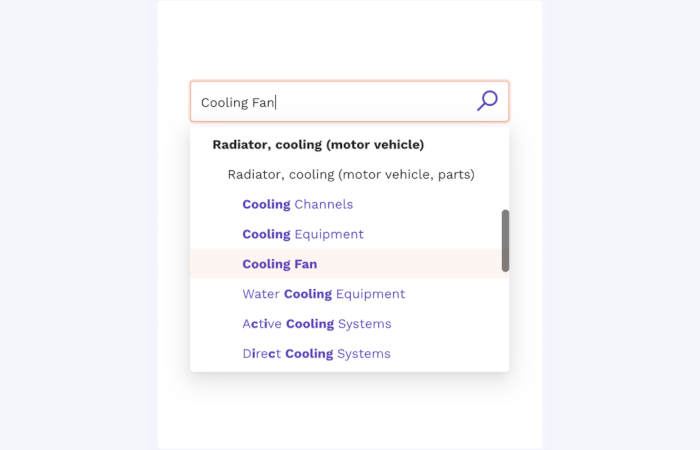
Task: Click the word Cooling in the search box
Action: point(225,103)
